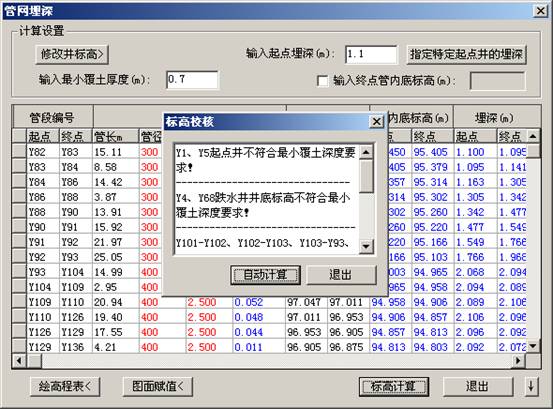Click the 标高计算 button
Screen dimensions: 553x409
point(394,386)
